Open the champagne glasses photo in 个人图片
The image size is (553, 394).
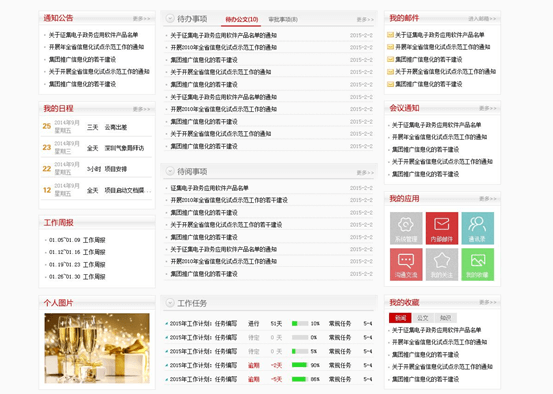(x=97, y=348)
